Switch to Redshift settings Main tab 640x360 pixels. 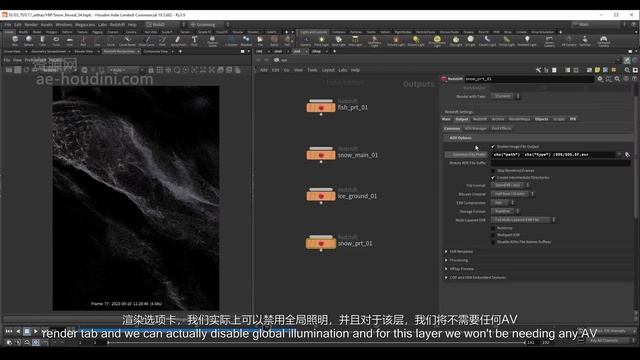446,119
